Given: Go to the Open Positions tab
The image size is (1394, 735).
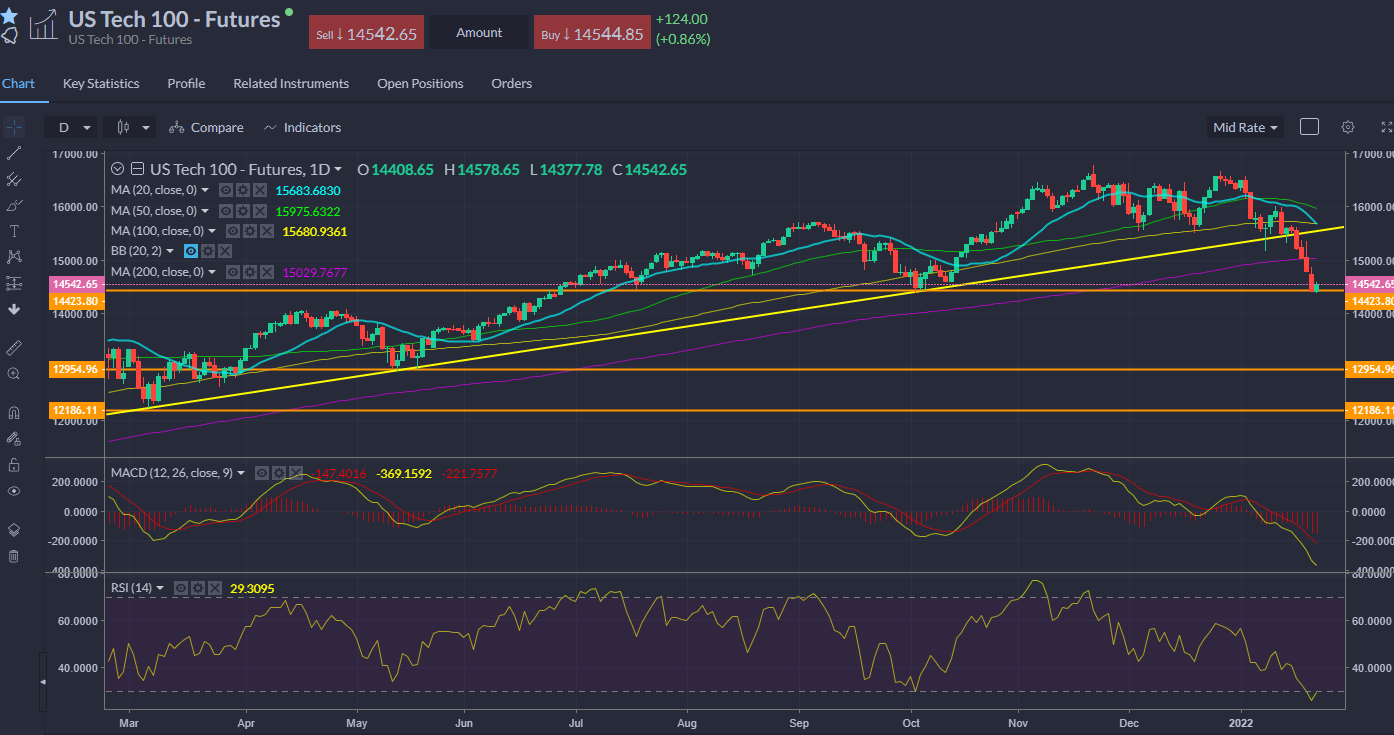Looking at the screenshot, I should 420,83.
